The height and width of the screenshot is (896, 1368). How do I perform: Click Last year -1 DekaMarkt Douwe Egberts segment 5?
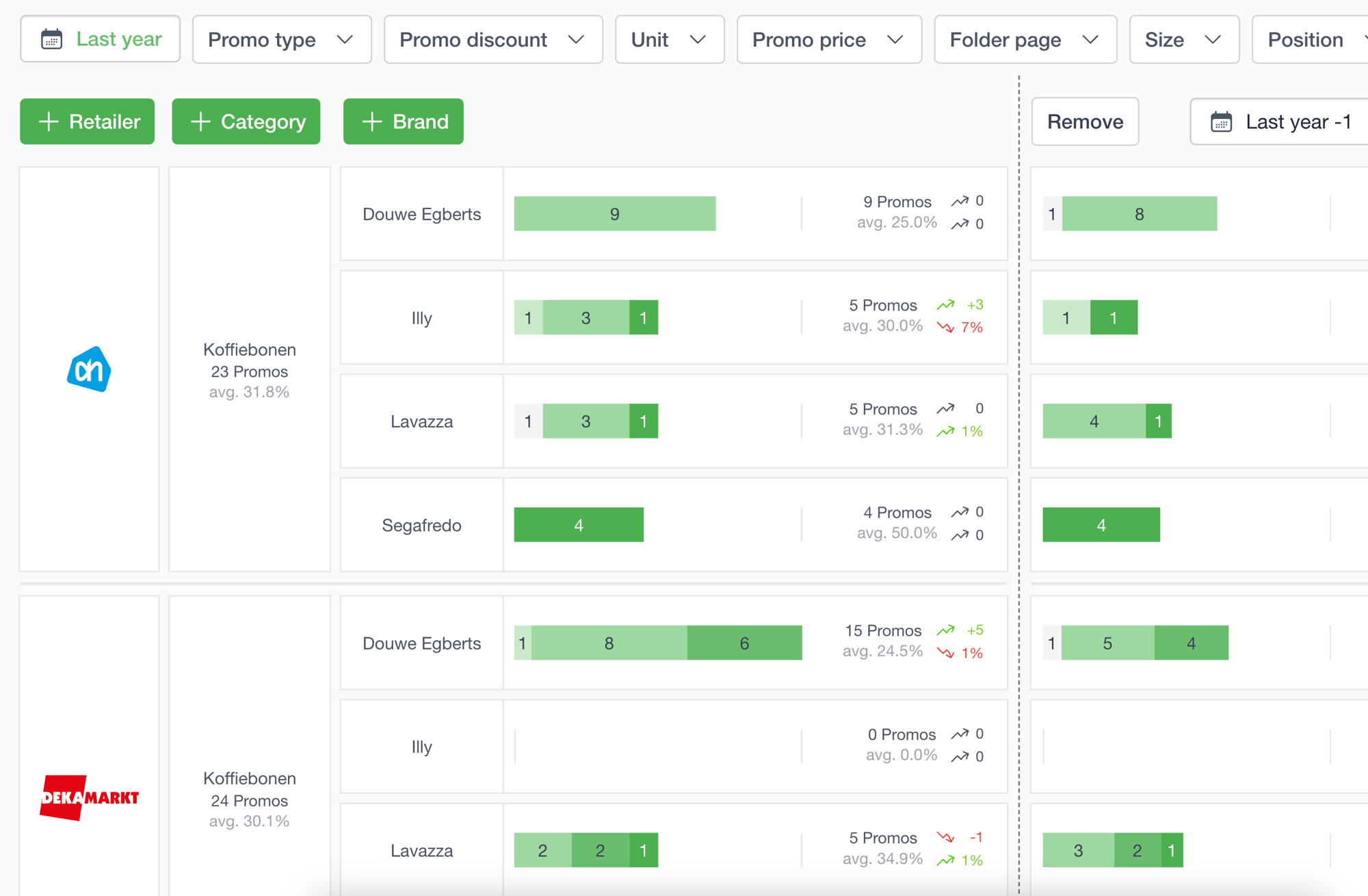click(1108, 643)
